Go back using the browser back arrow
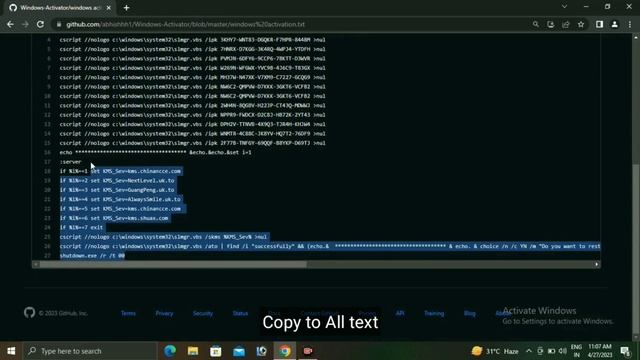 (10, 24)
